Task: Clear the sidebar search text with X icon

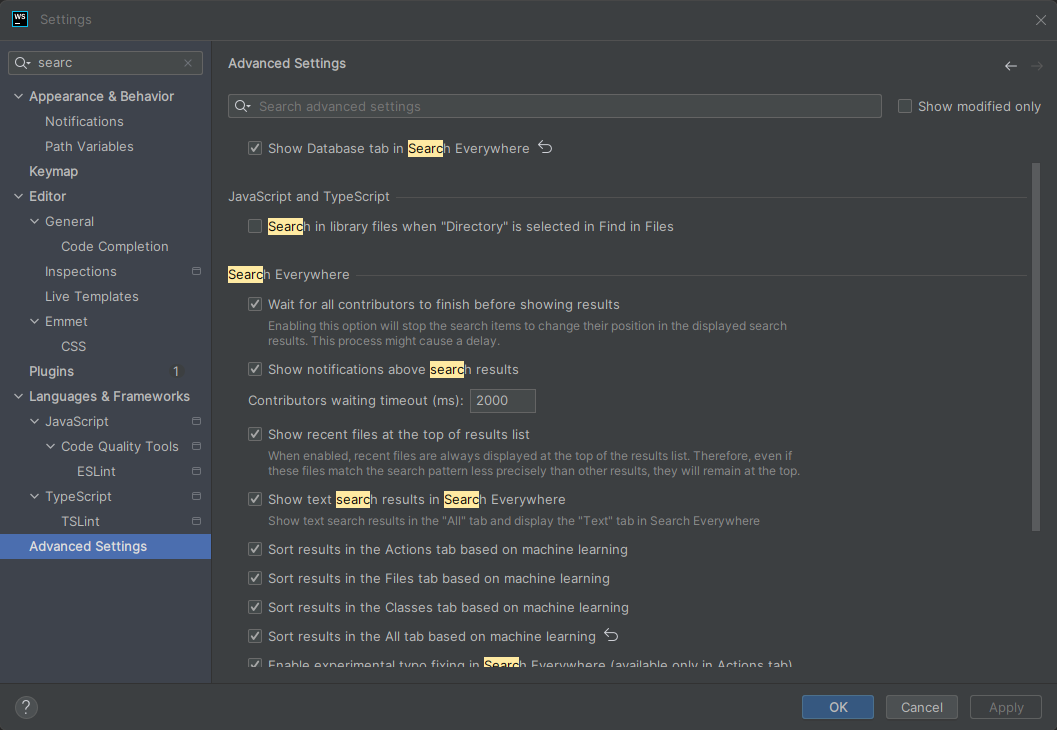Action: click(188, 63)
